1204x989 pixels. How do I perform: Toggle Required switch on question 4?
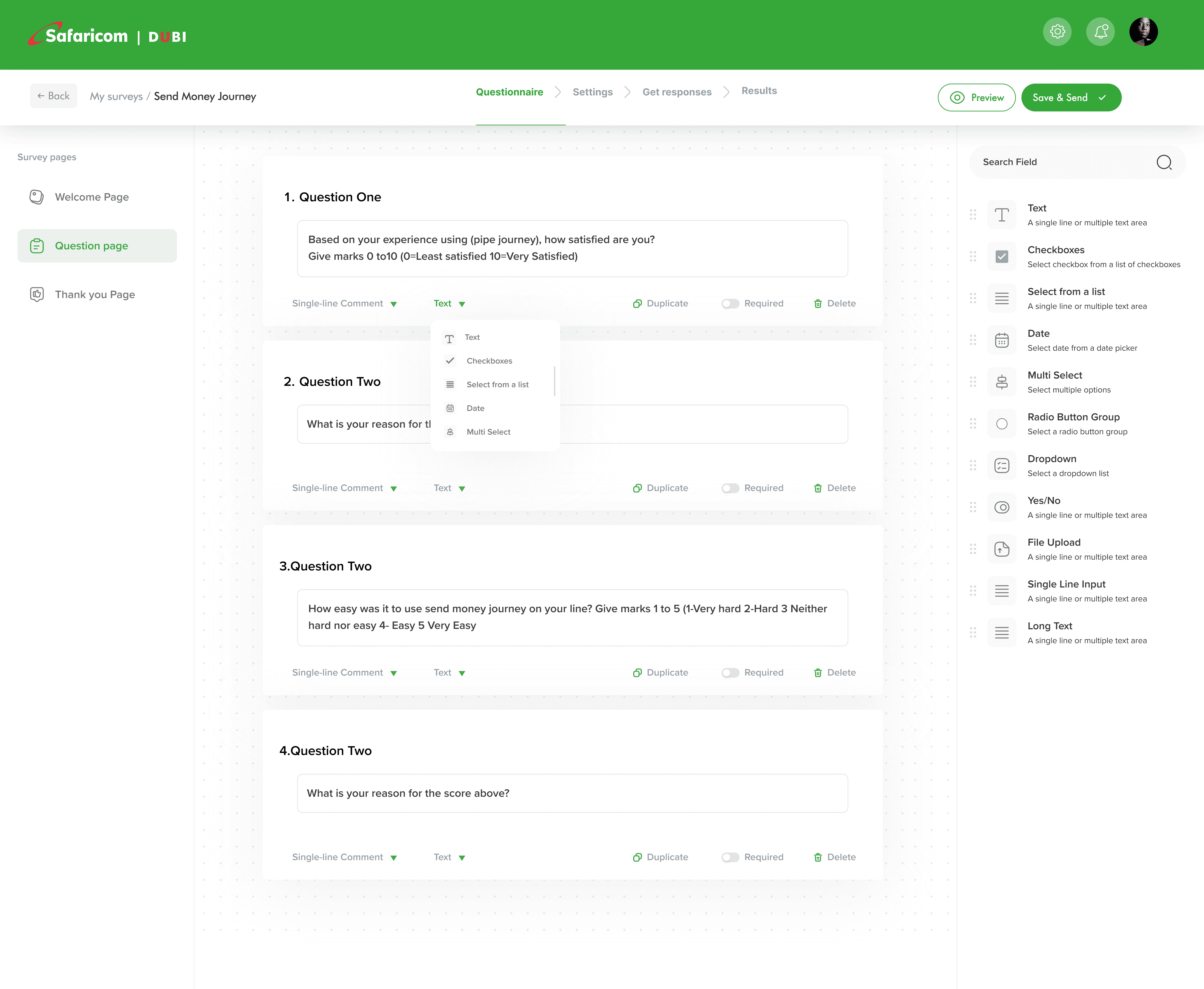tap(730, 857)
